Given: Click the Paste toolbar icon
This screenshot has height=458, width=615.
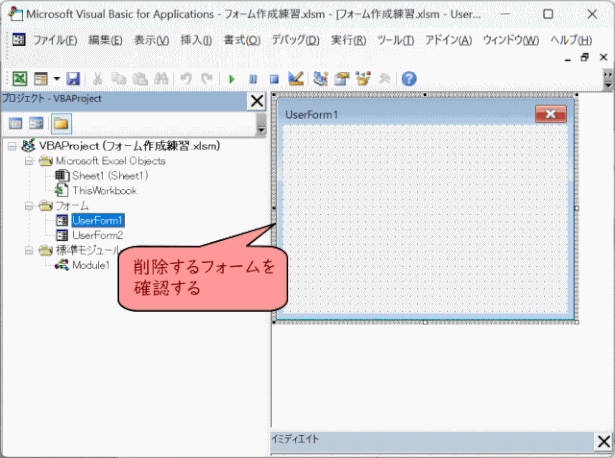Looking at the screenshot, I should (140, 79).
